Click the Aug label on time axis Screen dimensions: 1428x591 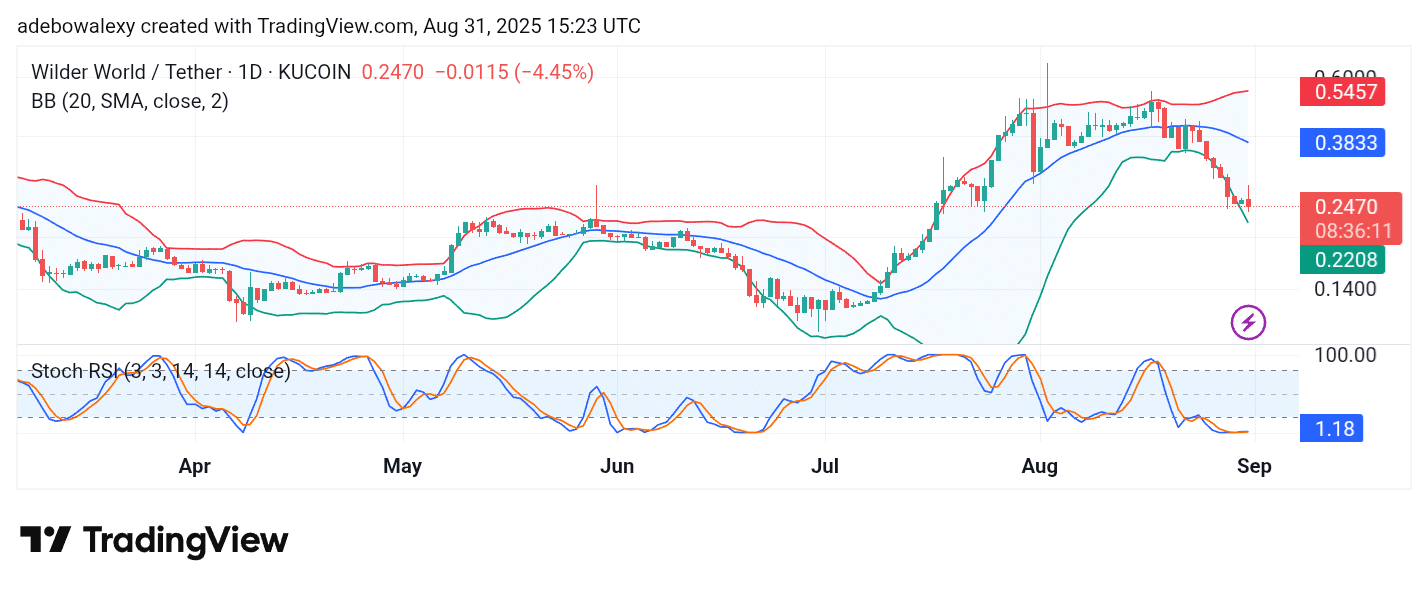1040,466
